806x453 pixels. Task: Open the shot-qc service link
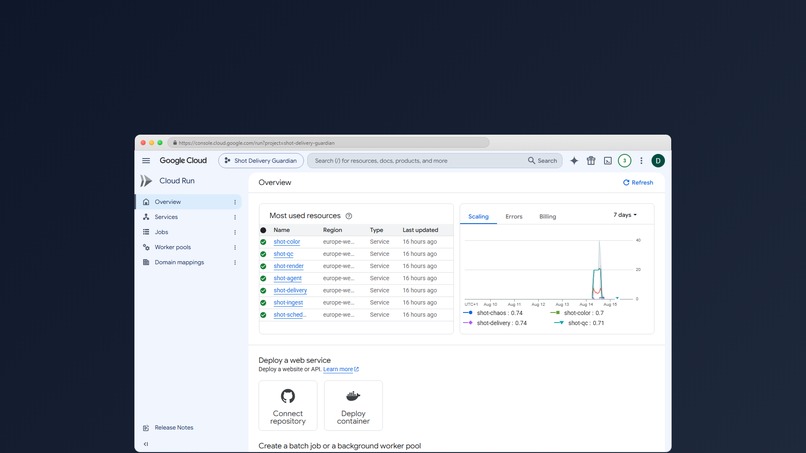(x=283, y=254)
